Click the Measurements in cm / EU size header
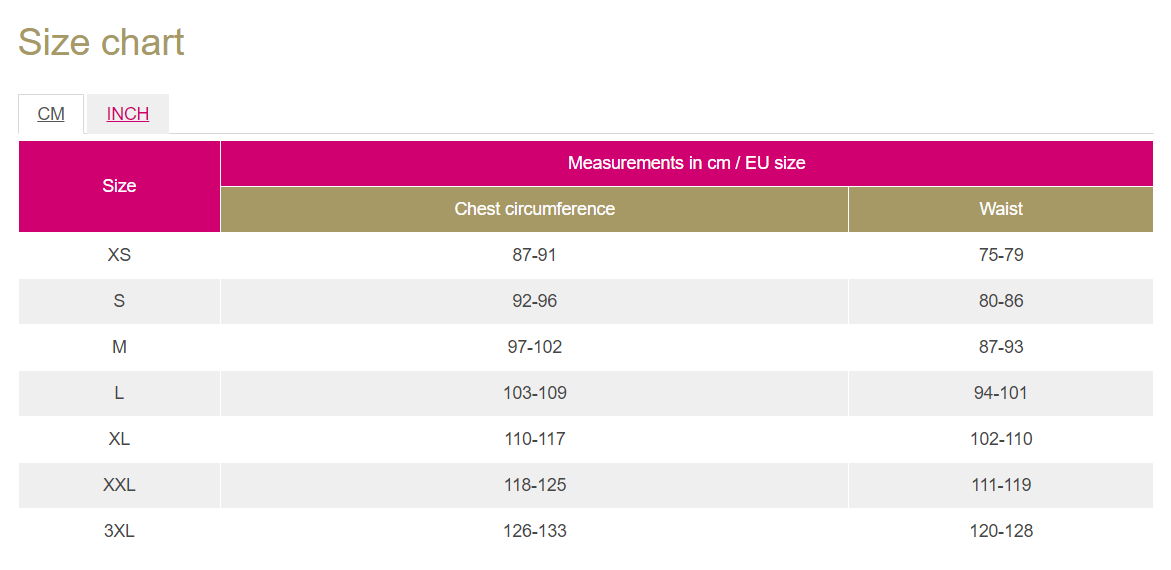Screen dimensions: 1171x570 pyautogui.click(x=687, y=163)
